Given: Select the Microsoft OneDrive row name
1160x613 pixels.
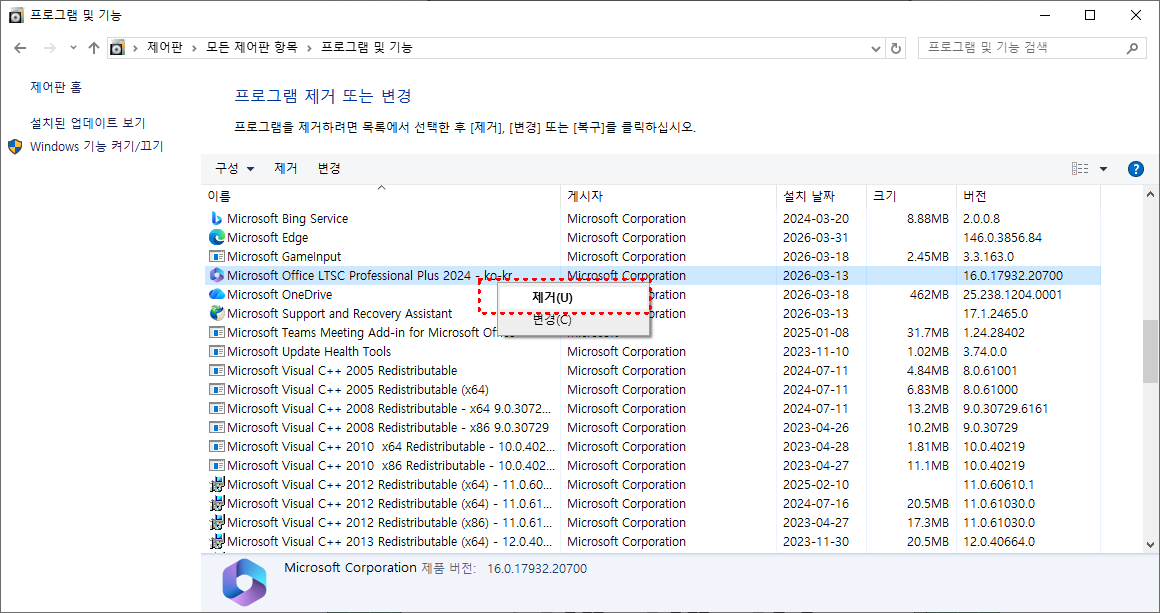Looking at the screenshot, I should [x=280, y=294].
